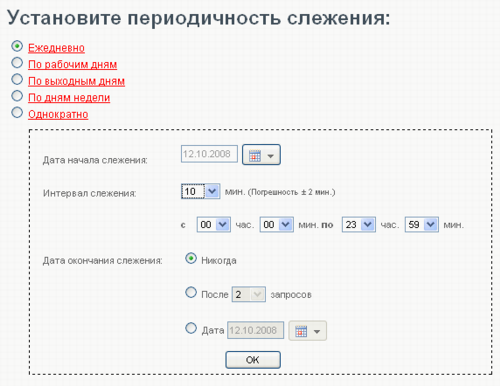Open the По рабочим дням link
Viewport: 500px width, 386px height.
[72, 64]
